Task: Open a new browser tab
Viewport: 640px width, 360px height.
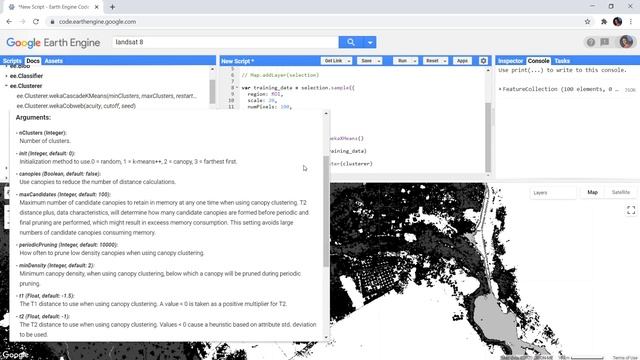Action: click(112, 7)
